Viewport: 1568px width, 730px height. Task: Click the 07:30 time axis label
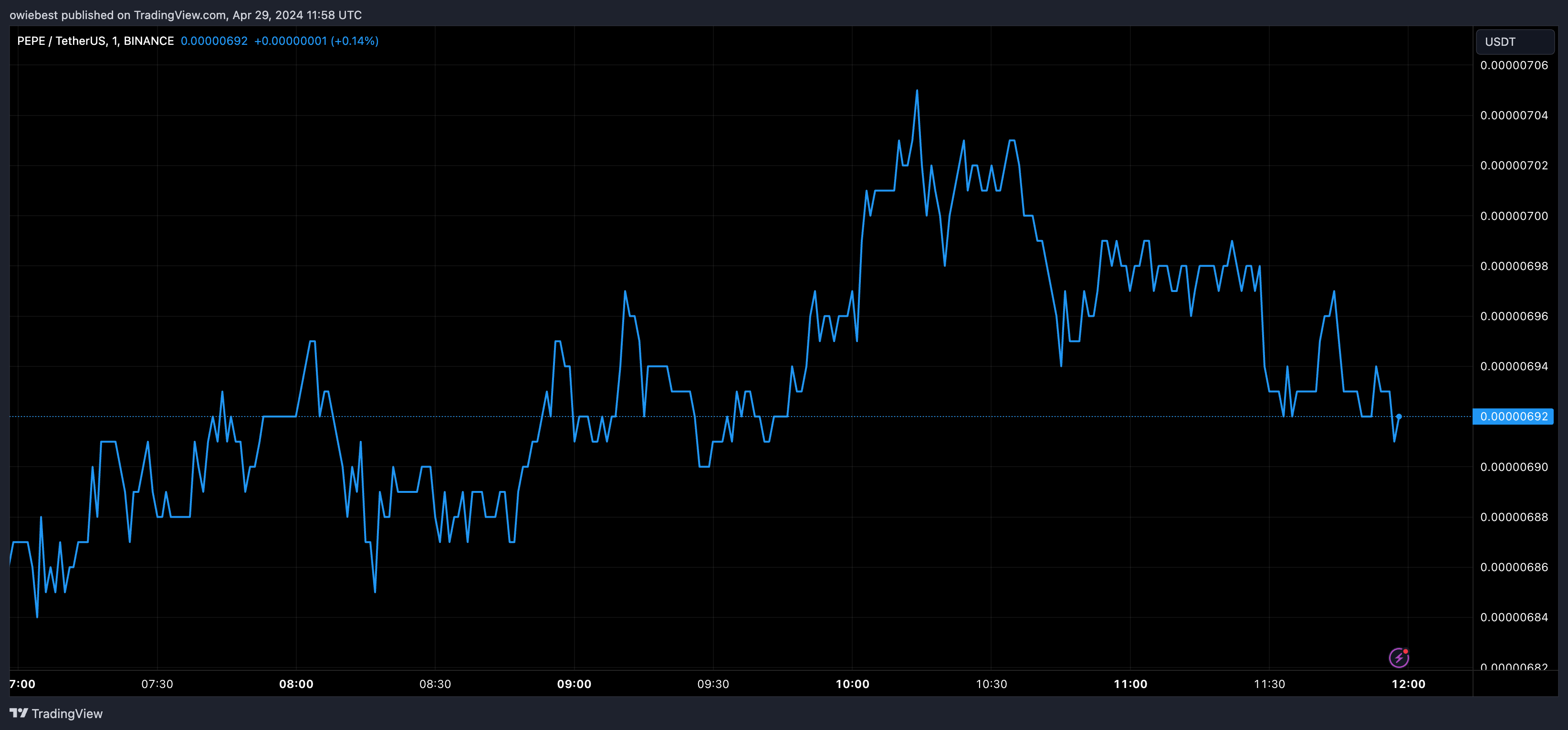[x=157, y=684]
